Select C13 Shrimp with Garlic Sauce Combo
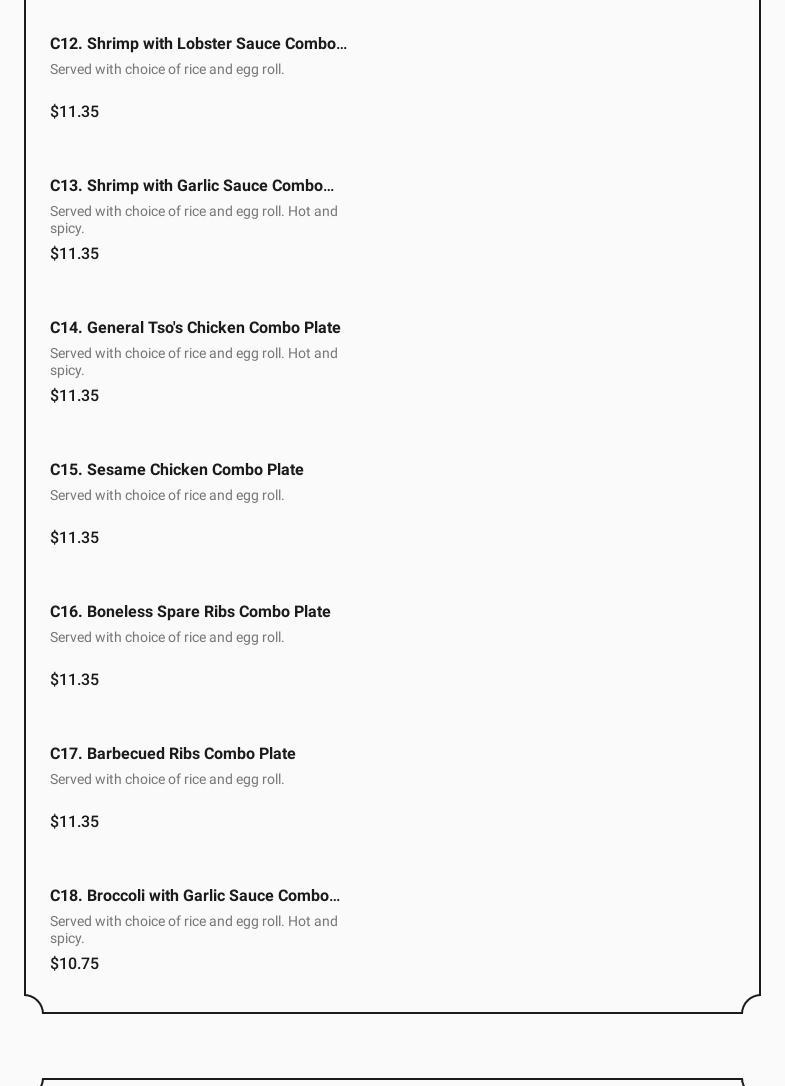 (x=192, y=186)
